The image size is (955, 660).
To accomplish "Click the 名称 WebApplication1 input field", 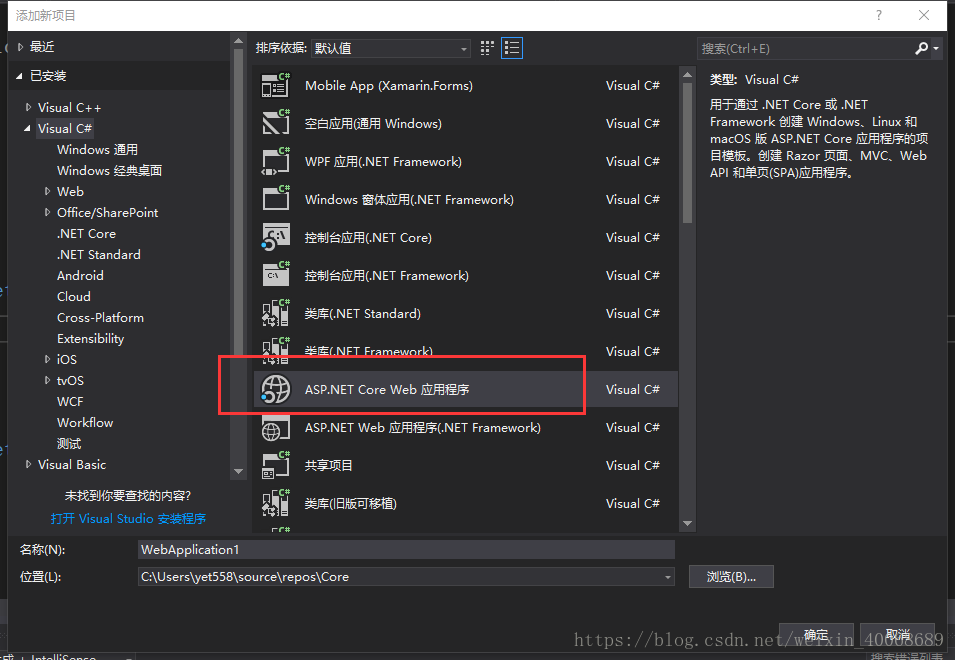I will pyautogui.click(x=406, y=549).
